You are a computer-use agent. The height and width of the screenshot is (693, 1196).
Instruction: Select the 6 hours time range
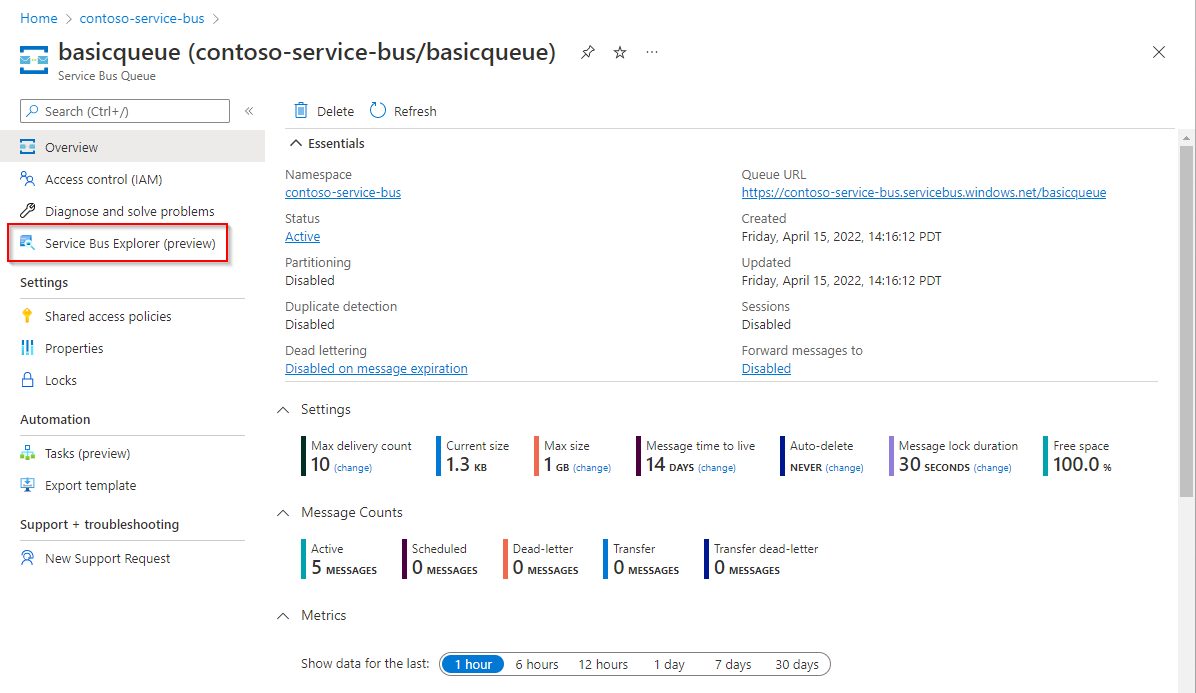click(536, 665)
